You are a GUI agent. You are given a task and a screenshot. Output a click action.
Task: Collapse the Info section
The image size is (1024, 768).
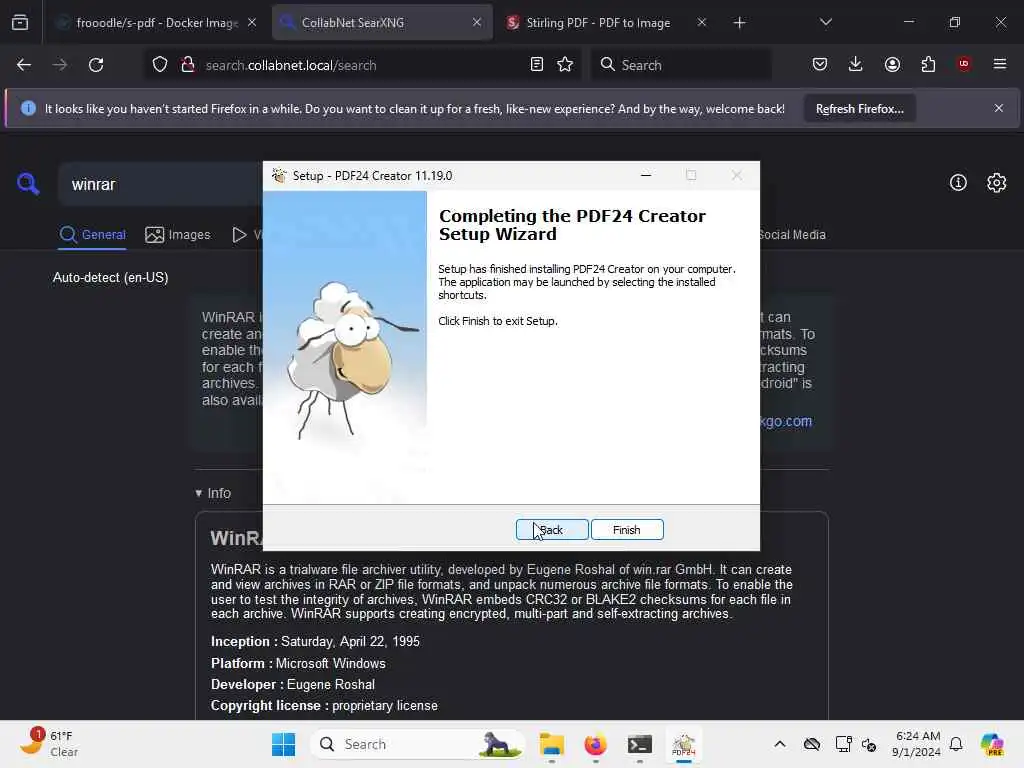click(213, 493)
